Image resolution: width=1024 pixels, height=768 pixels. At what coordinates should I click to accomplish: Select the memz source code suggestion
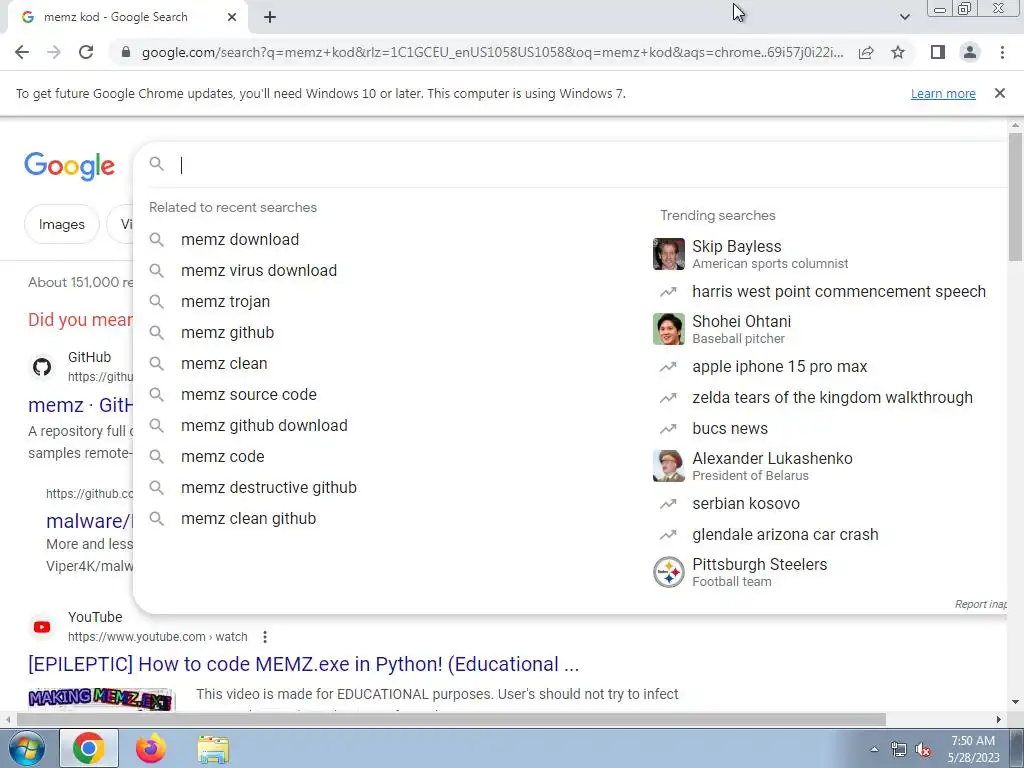249,394
